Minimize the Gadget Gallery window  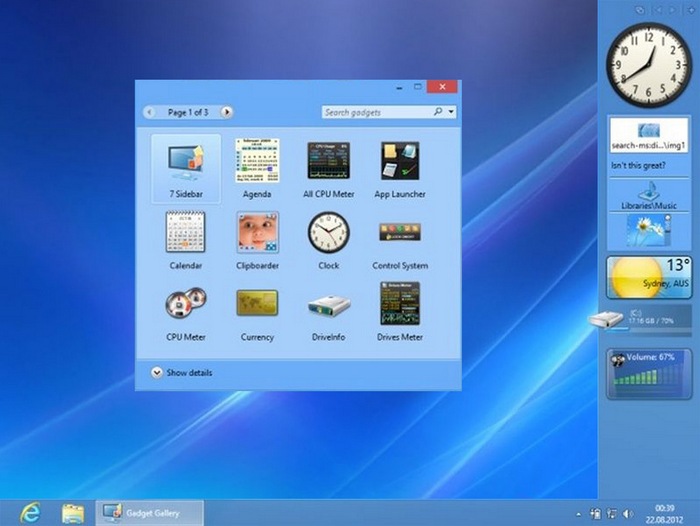pyautogui.click(x=399, y=88)
